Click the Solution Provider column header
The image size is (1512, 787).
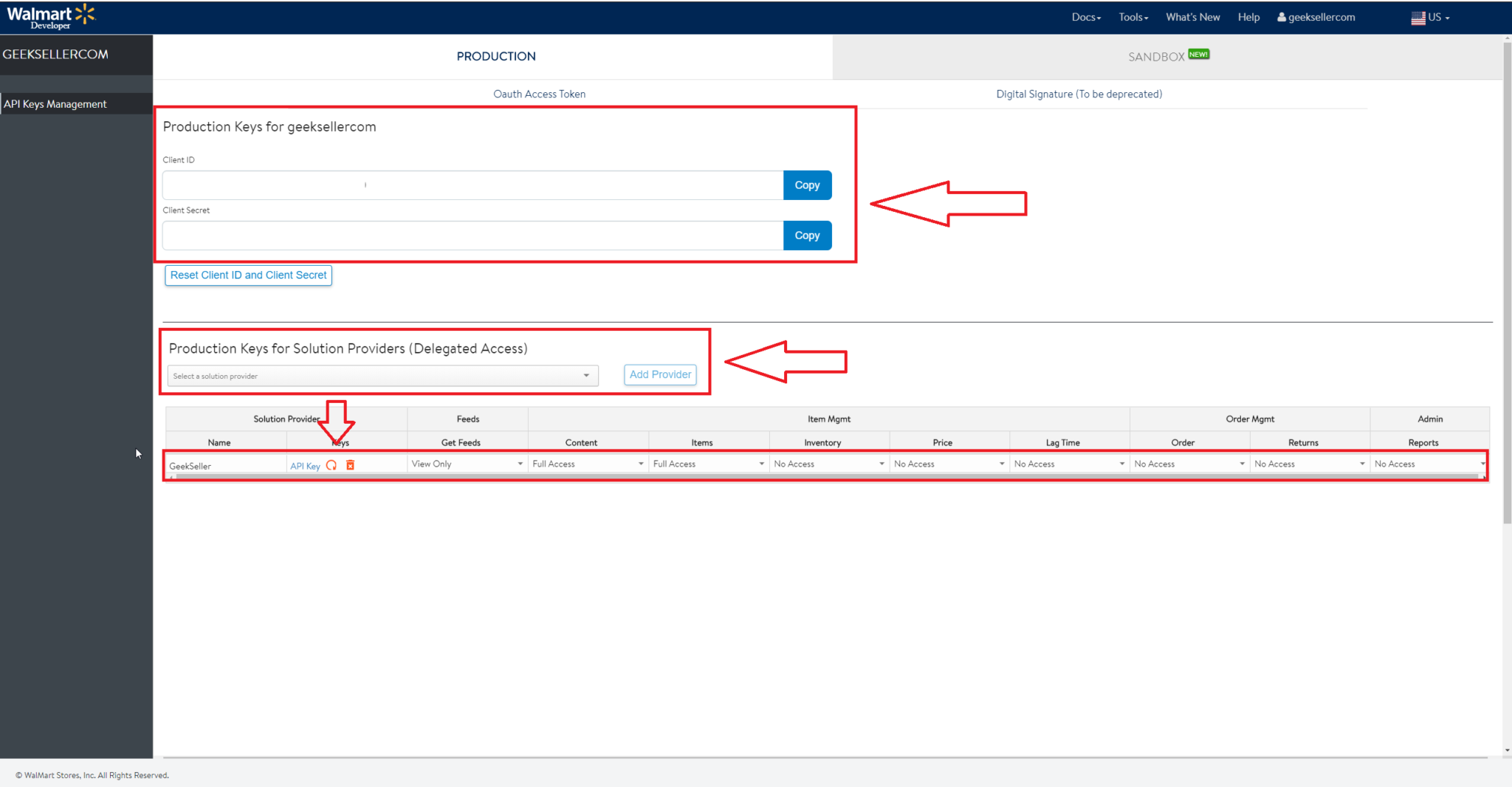286,419
